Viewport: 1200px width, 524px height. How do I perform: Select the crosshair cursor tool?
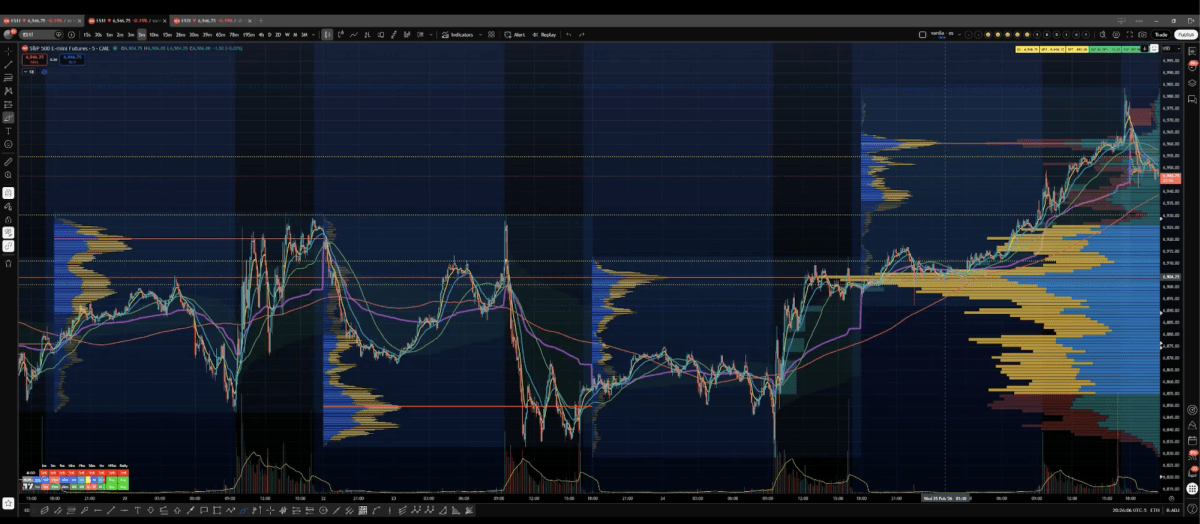click(8, 50)
